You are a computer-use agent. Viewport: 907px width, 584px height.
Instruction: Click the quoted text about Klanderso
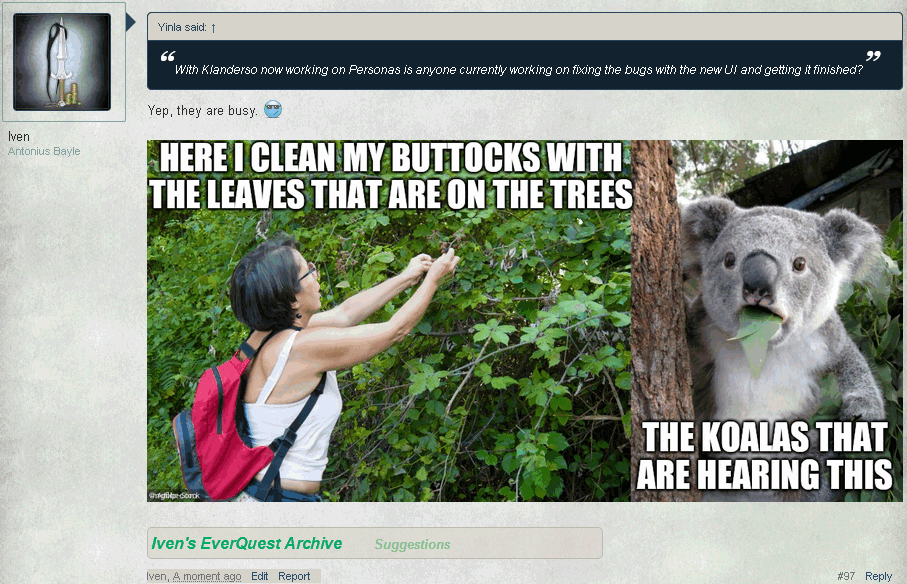(x=518, y=70)
